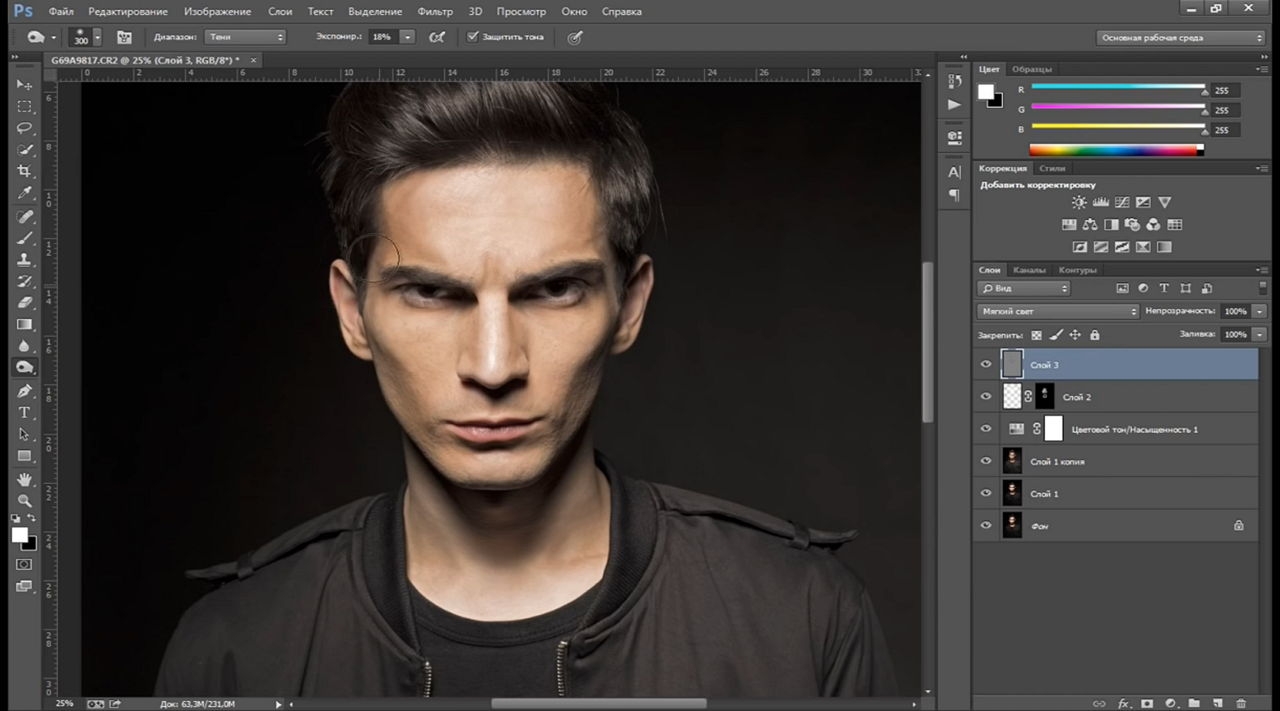Select the Horizontal Type tool
Viewport: 1280px width, 711px height.
(24, 412)
